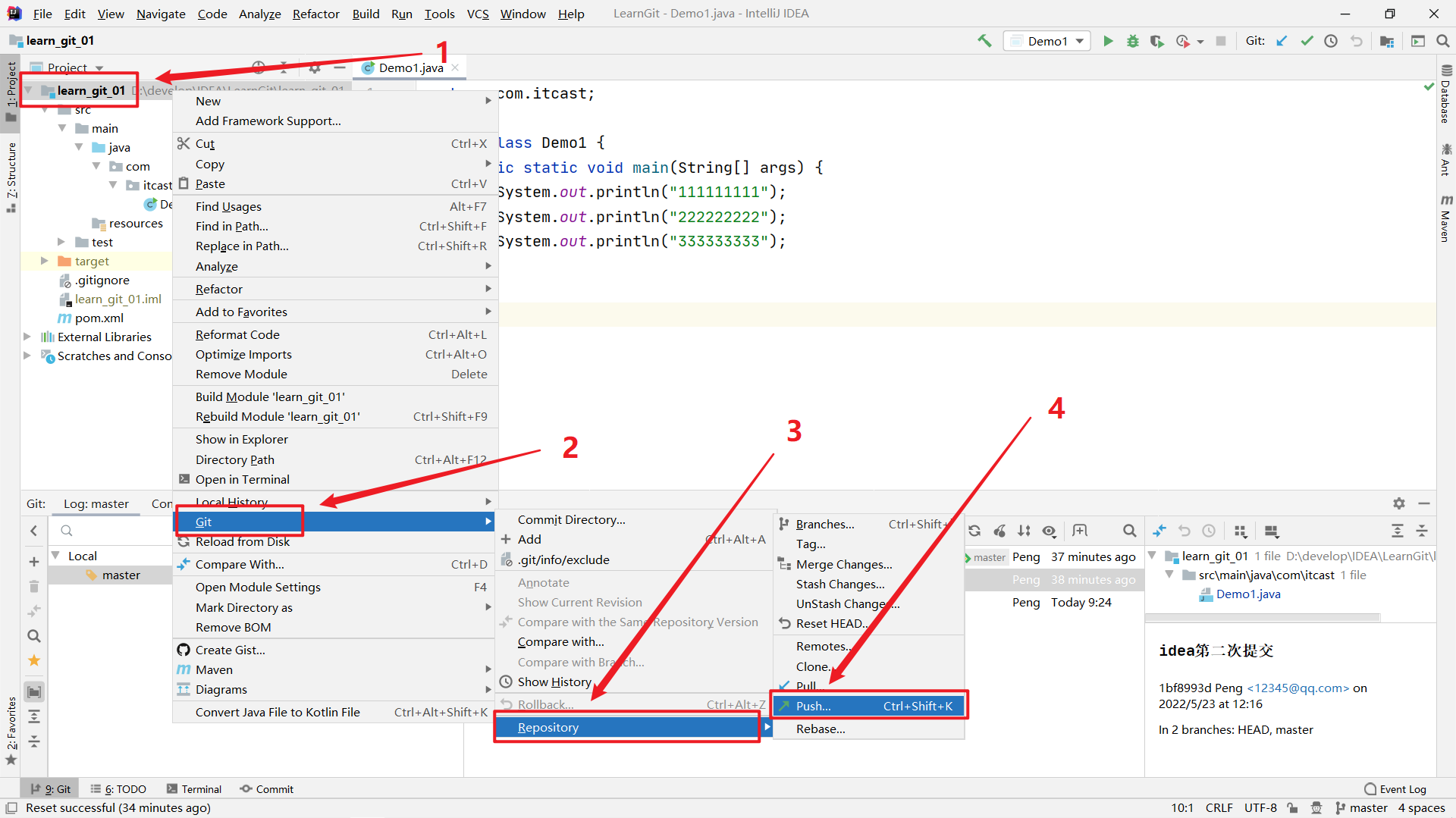Image resolution: width=1456 pixels, height=818 pixels.
Task: Switch to the Demo1.java editor tab
Action: (x=411, y=67)
